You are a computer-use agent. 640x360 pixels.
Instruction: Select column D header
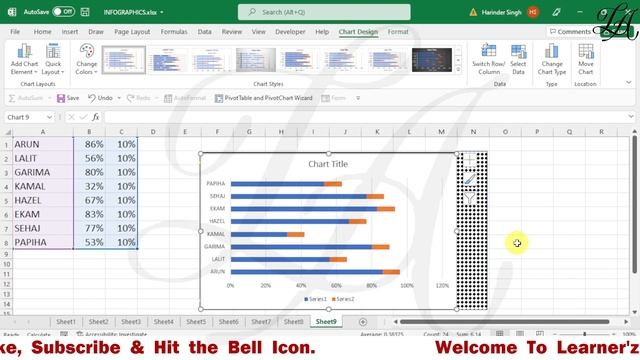pyautogui.click(x=153, y=132)
